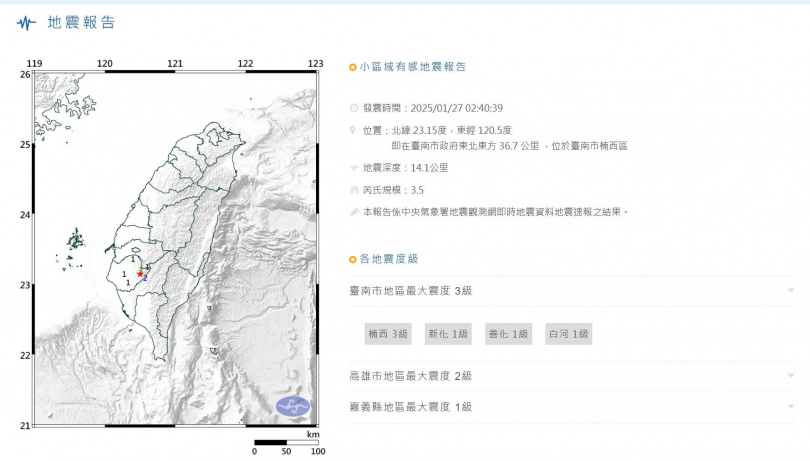Screen dimensions: 810x461
Task: Click the location pin icon beside 位置
Action: [x=353, y=130]
